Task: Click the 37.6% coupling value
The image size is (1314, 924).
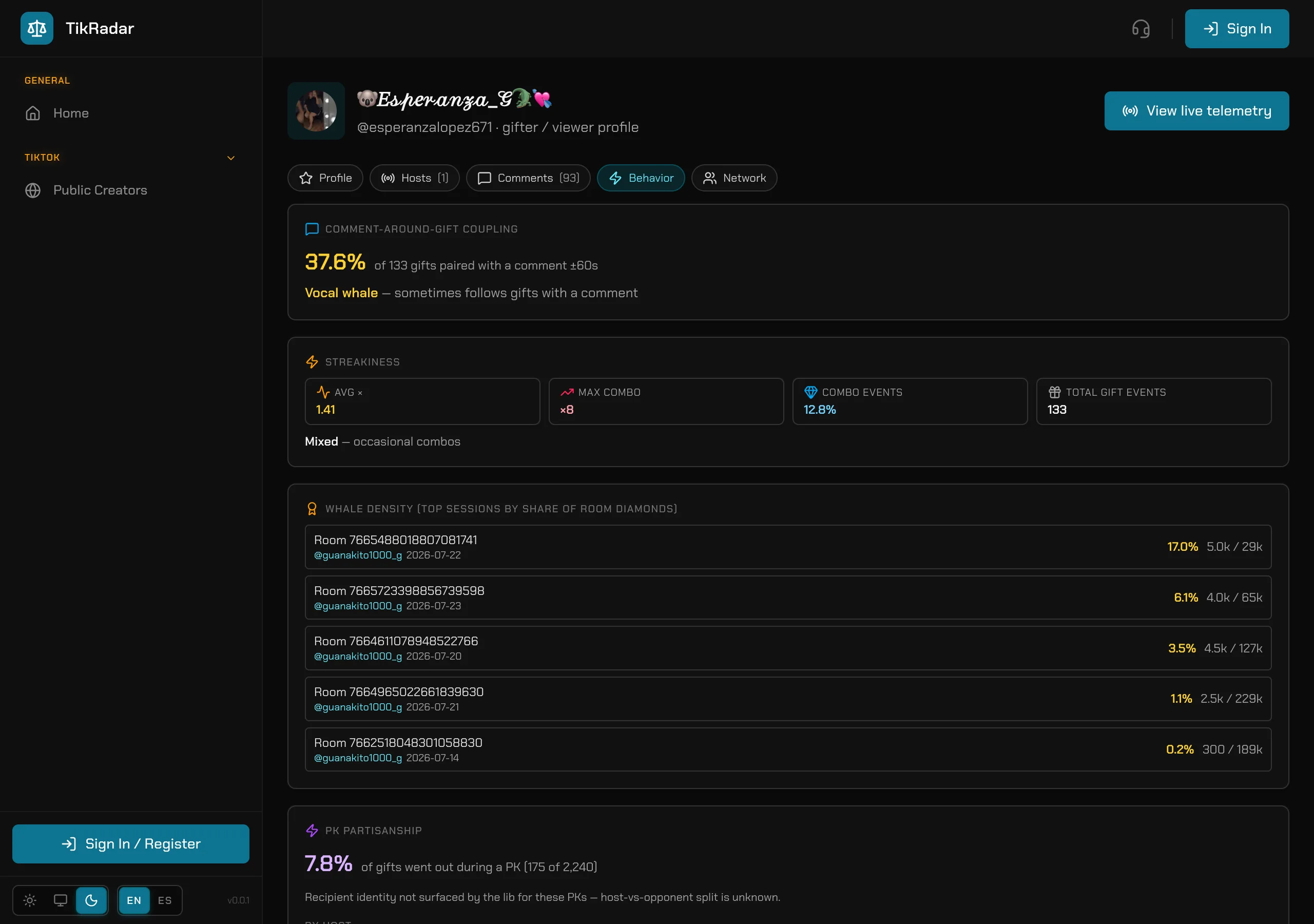Action: (335, 262)
